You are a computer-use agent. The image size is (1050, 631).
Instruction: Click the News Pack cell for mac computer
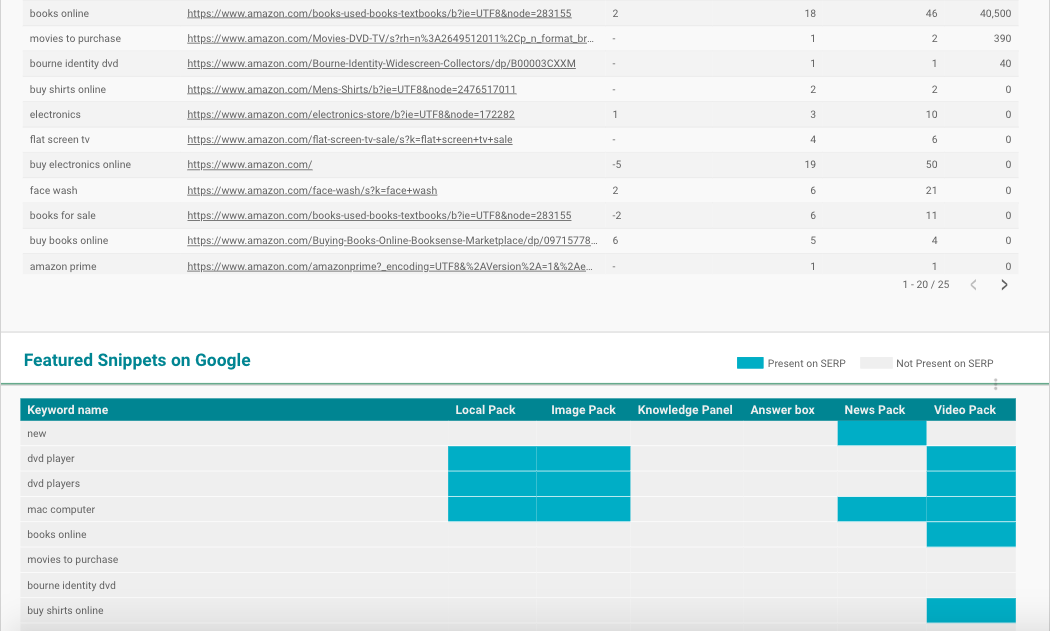tap(882, 509)
